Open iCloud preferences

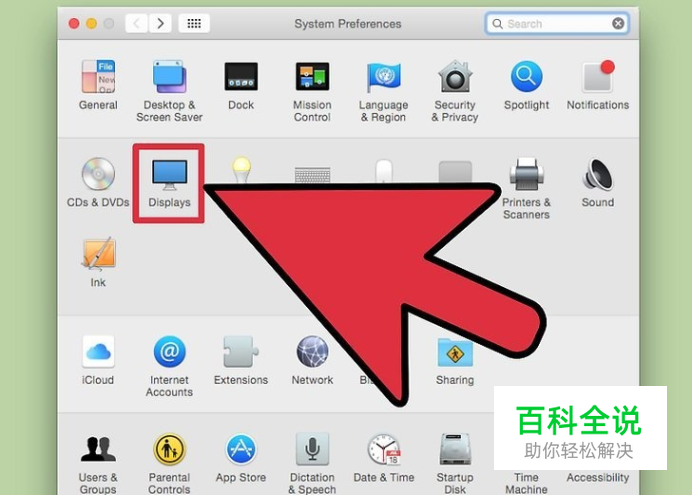tap(98, 360)
